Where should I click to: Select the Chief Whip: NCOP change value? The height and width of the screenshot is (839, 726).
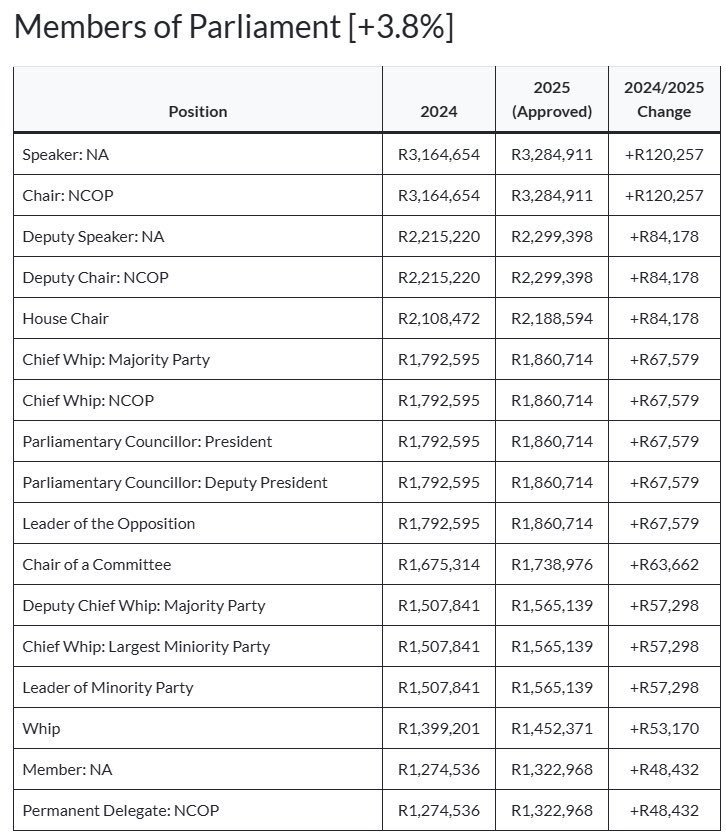pyautogui.click(x=664, y=400)
